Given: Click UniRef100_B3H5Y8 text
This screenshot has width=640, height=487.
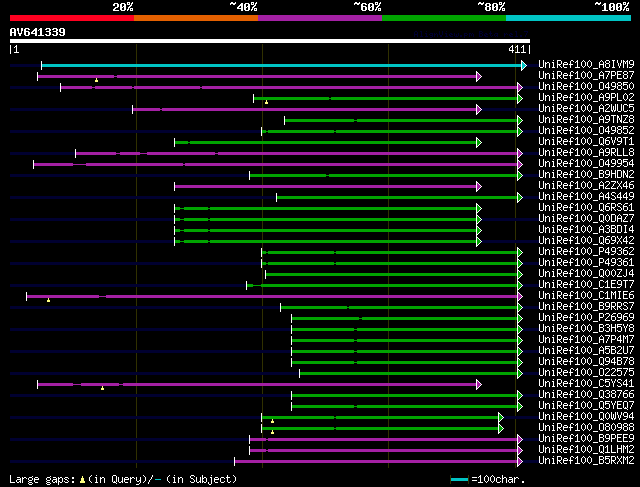Looking at the screenshot, I should pos(586,329).
